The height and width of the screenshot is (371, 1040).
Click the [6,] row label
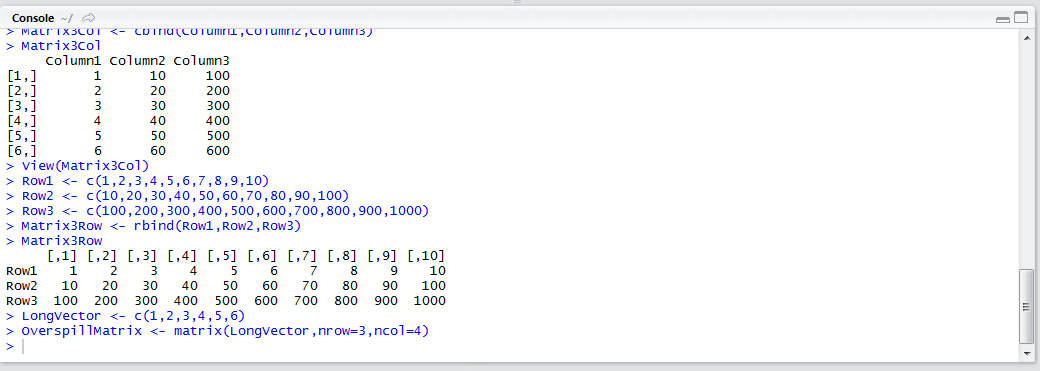pos(21,151)
